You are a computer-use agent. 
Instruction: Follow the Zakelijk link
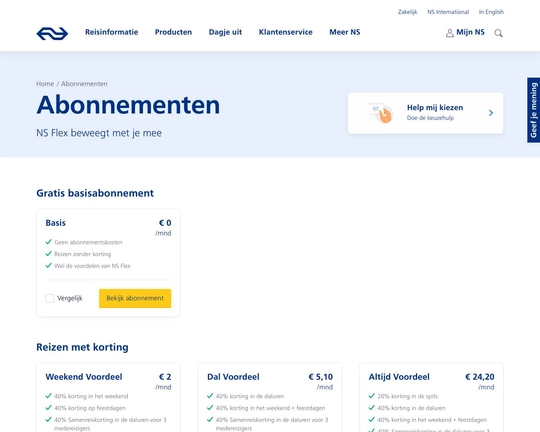click(407, 12)
